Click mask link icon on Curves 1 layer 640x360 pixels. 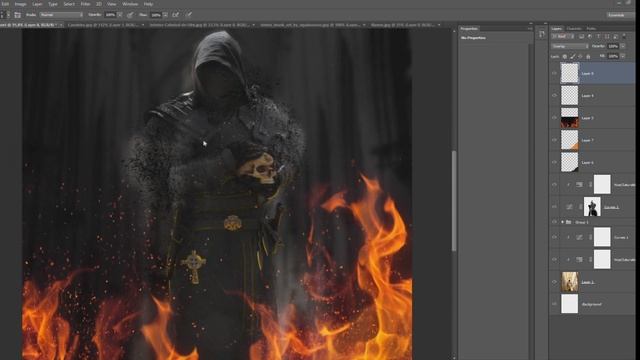pos(590,237)
